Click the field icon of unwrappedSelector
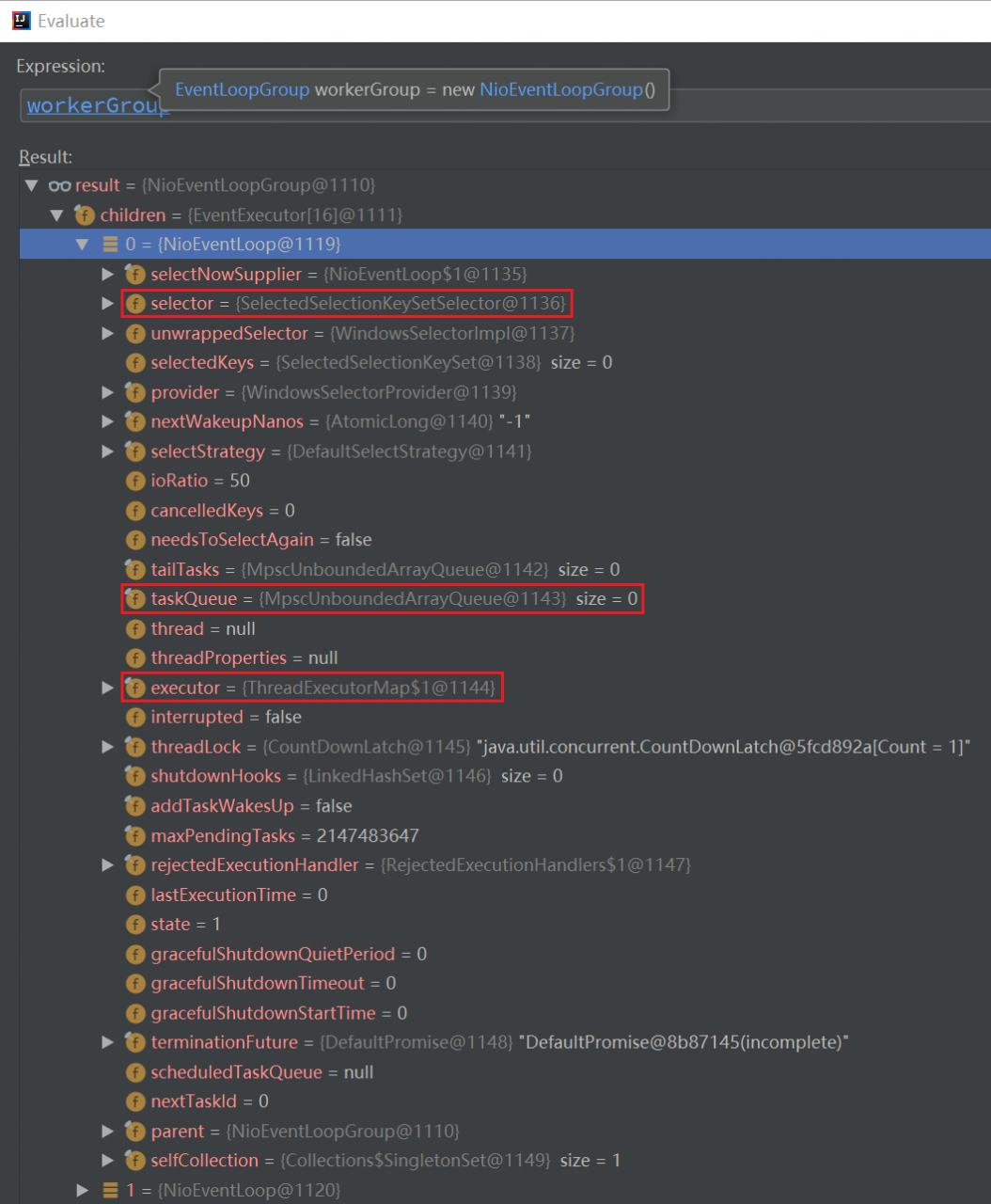 pos(135,334)
